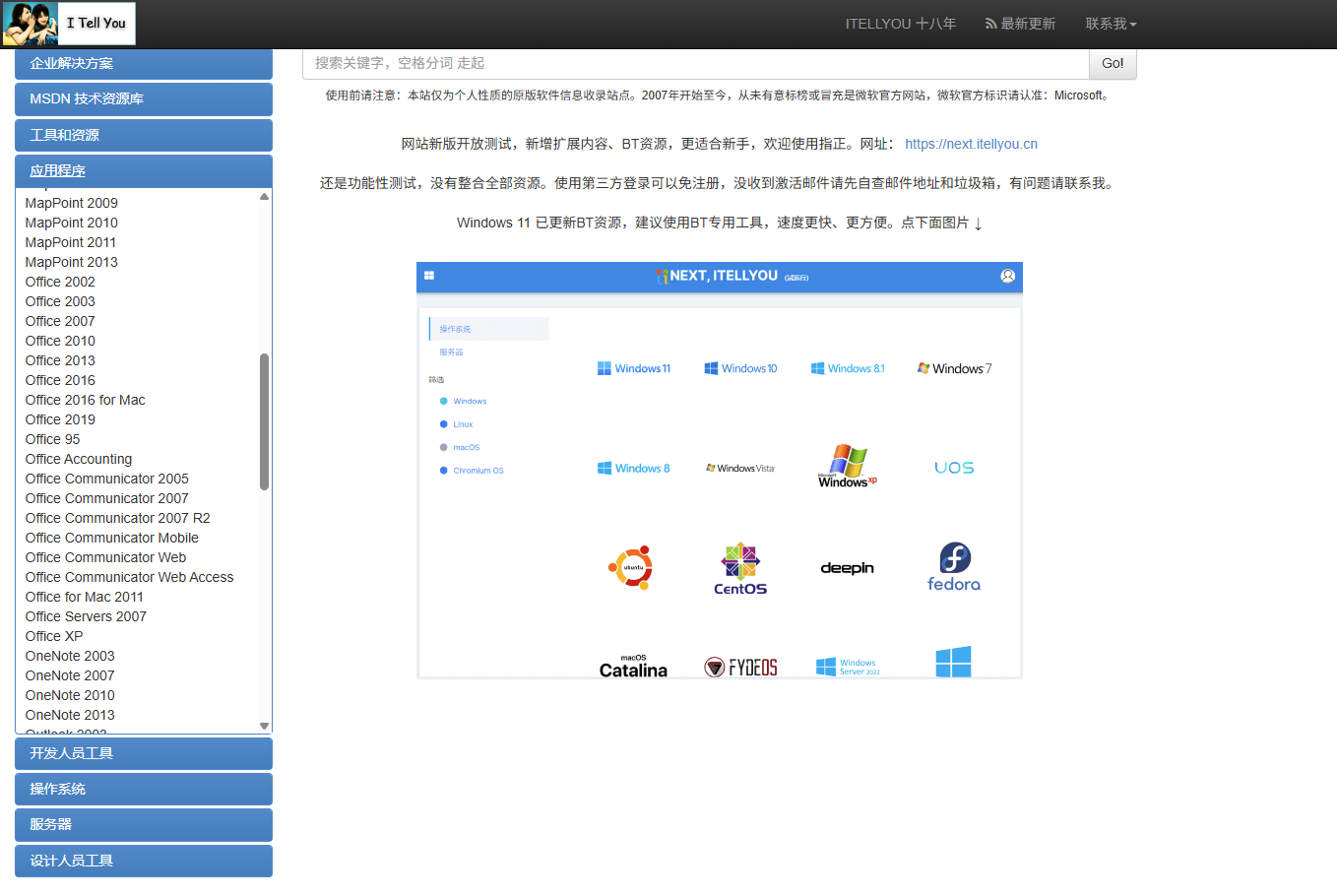Click the application list scrollbar up arrow

point(264,197)
